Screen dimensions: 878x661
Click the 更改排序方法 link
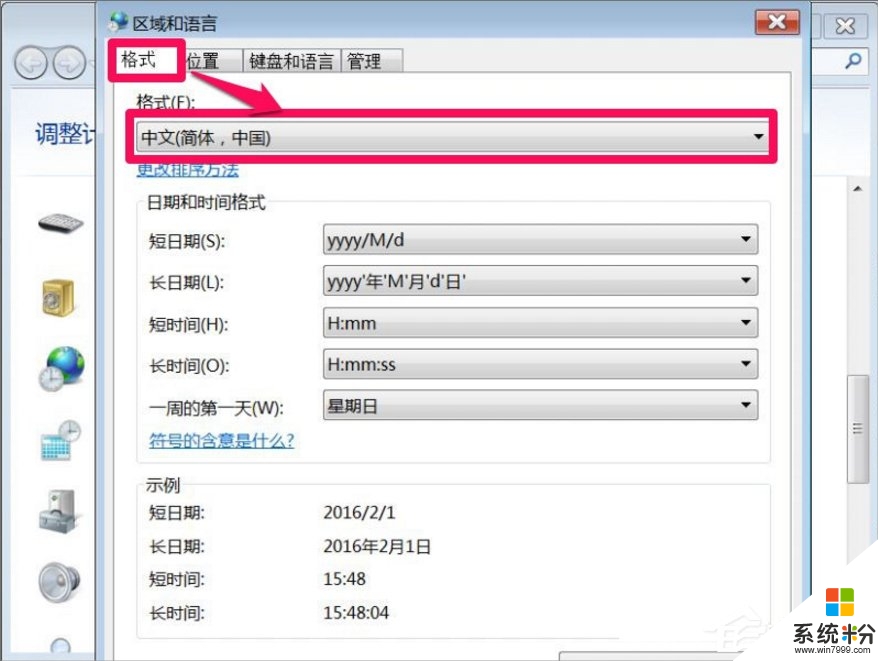coord(188,170)
